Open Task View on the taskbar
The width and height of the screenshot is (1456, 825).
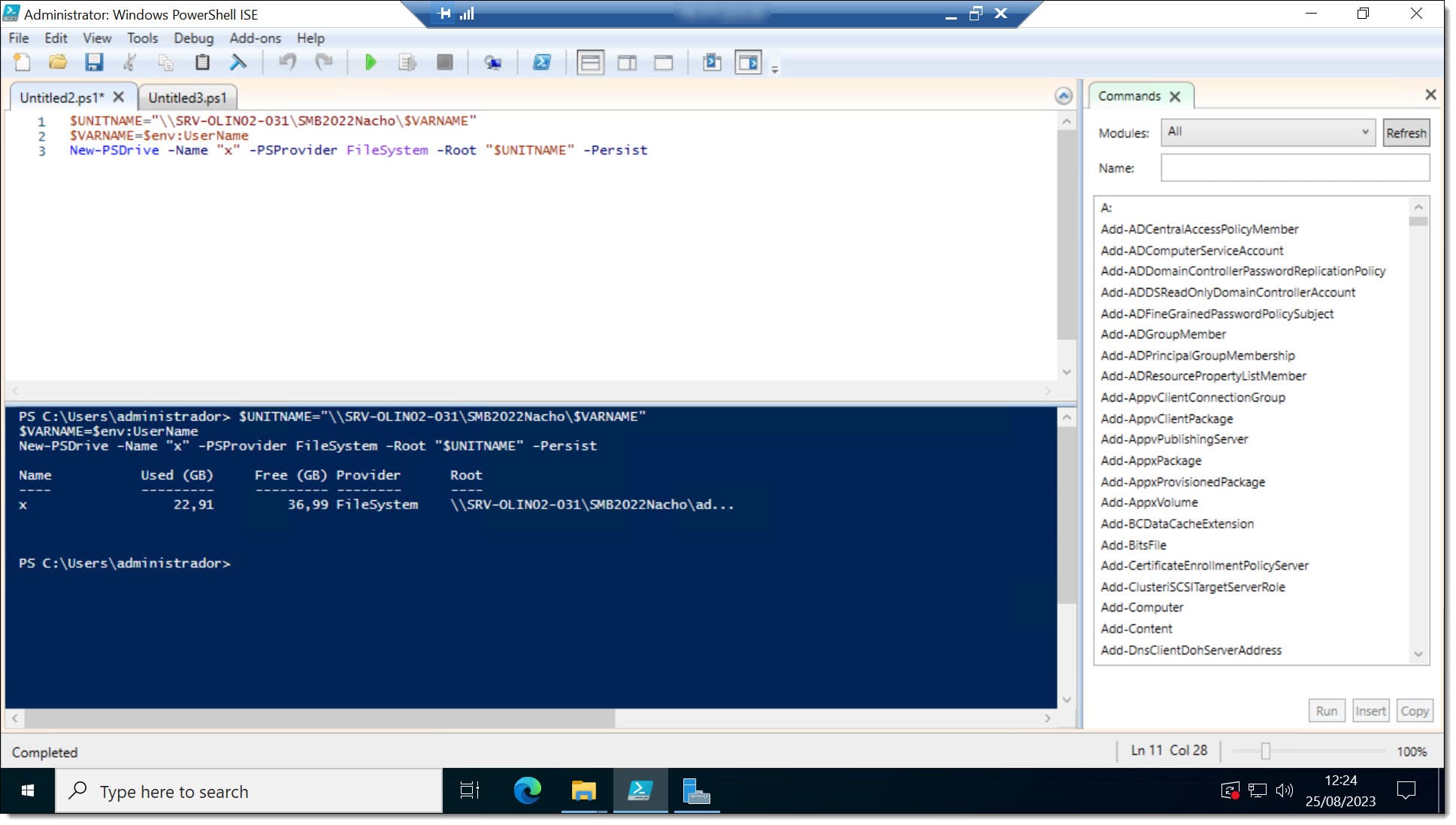pos(469,790)
